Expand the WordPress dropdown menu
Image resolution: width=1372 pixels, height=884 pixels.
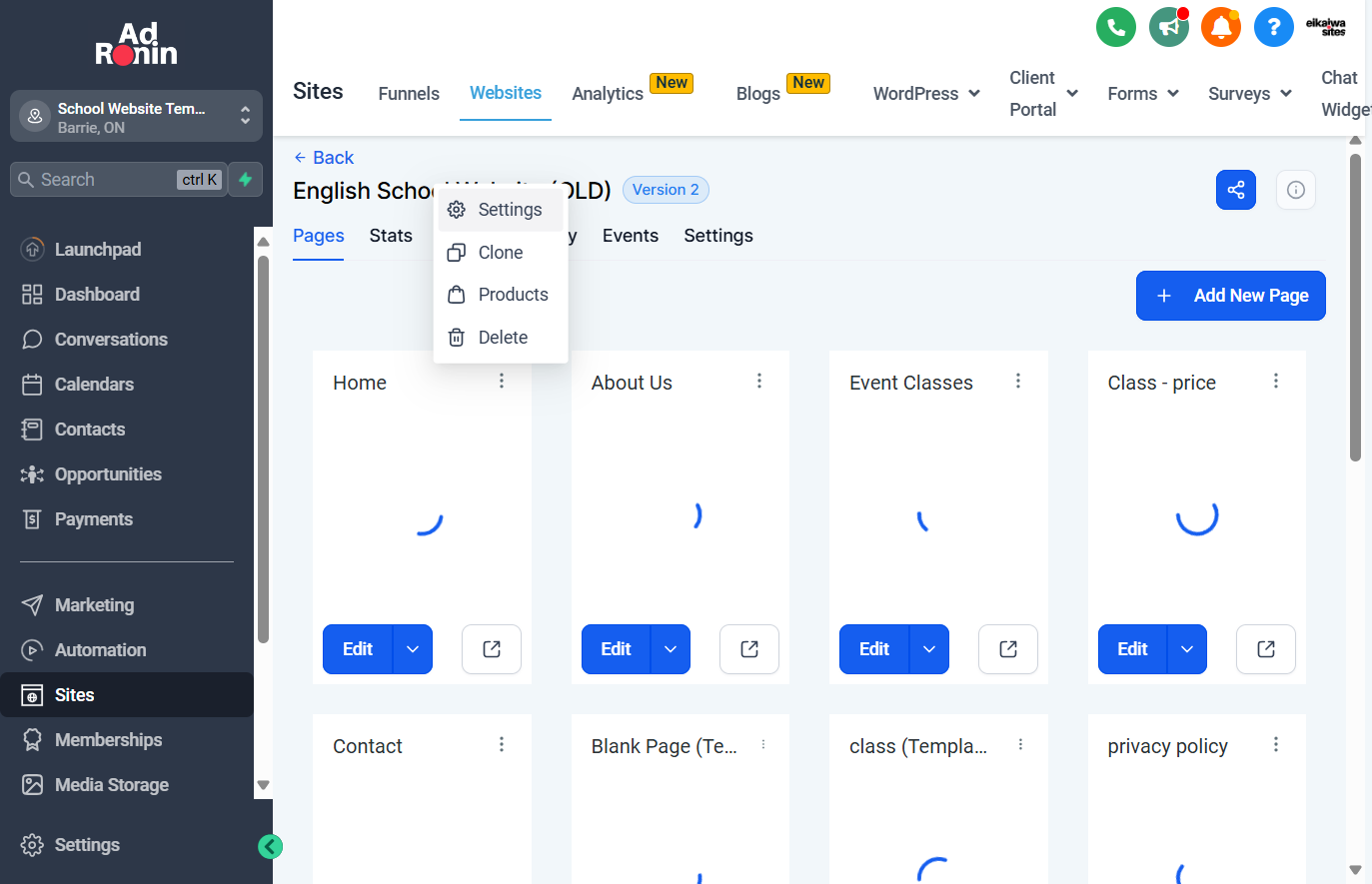[926, 94]
